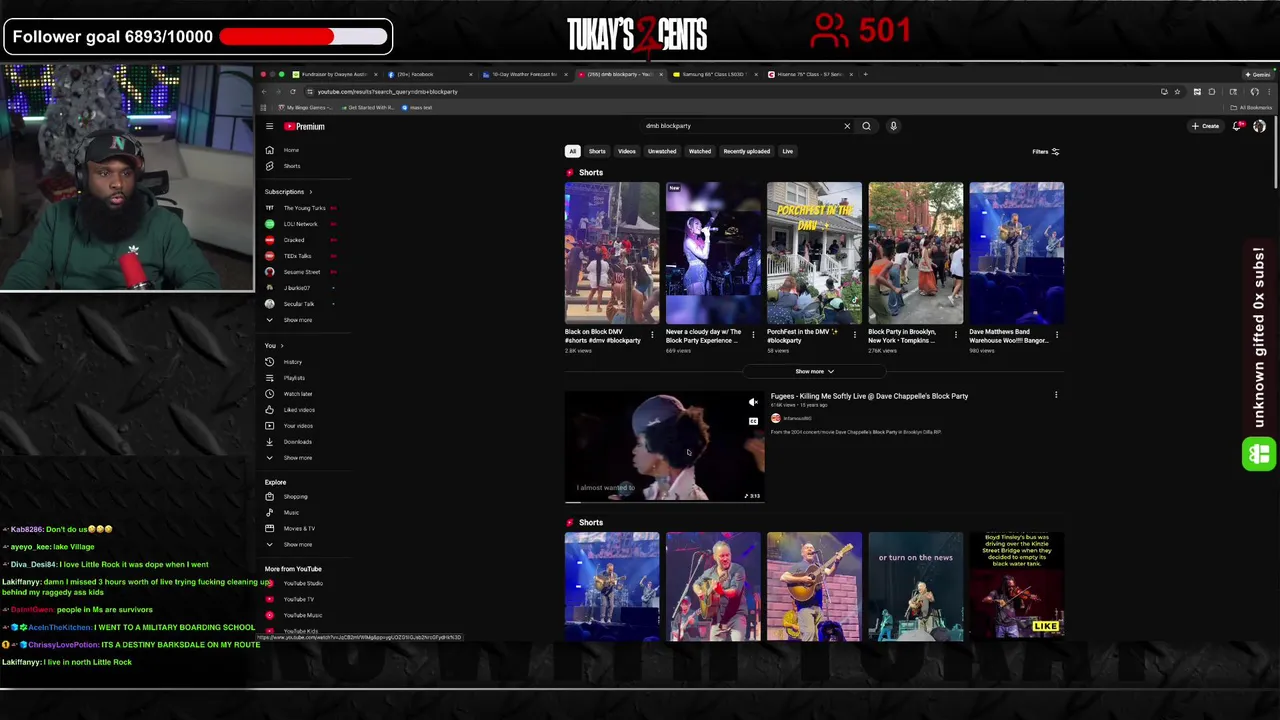This screenshot has width=1280, height=720.
Task: Select the Watched filter chip
Action: 700,151
